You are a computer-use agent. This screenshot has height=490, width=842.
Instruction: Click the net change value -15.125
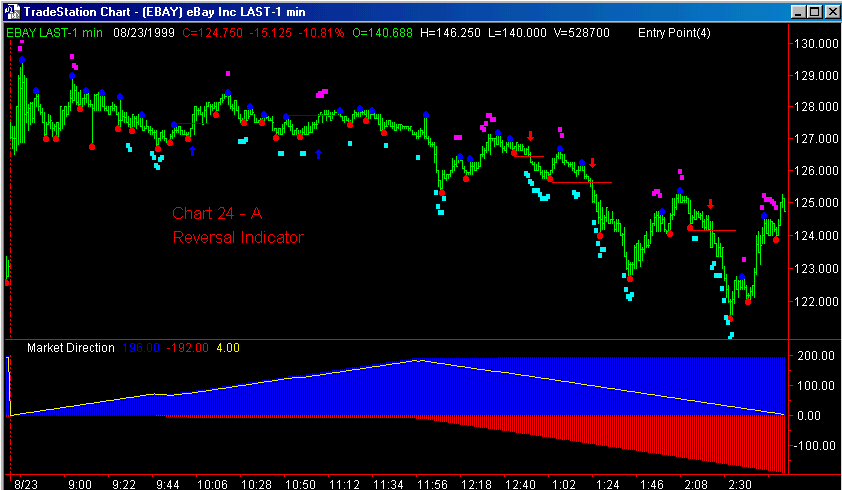(x=271, y=33)
